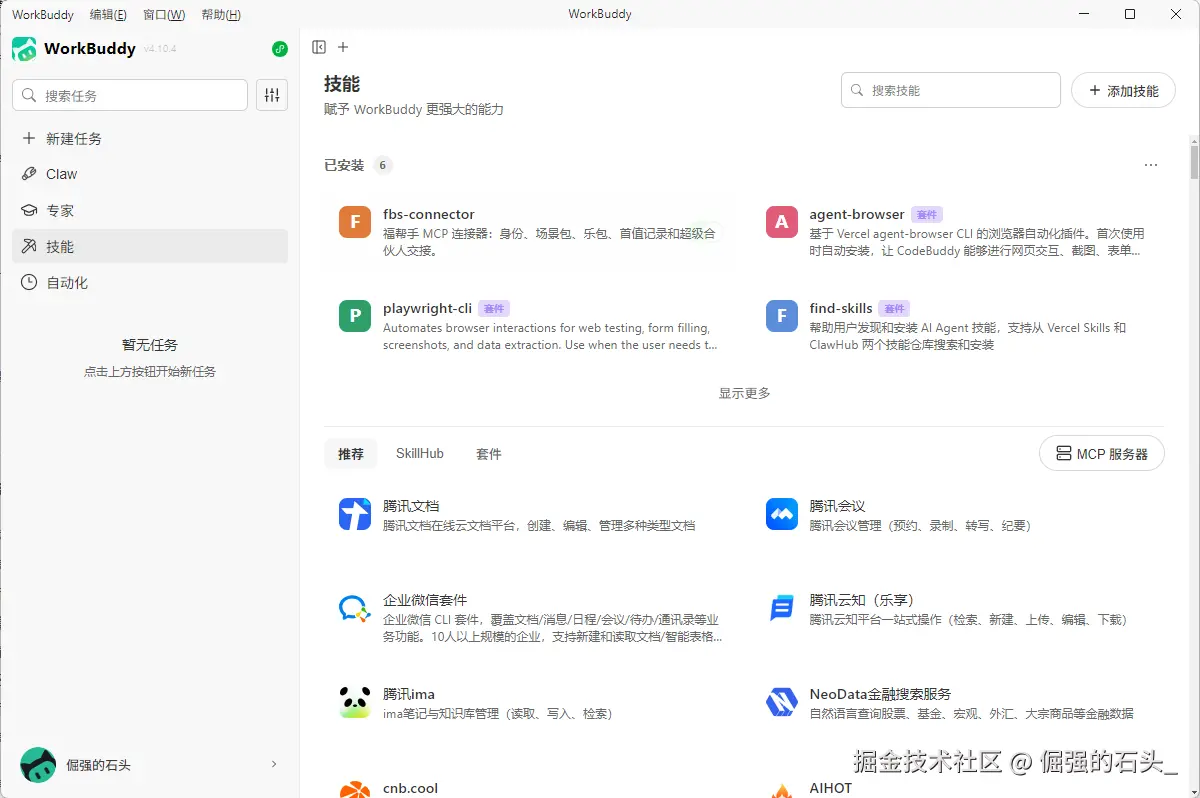Open the find-skills skill title

point(841,308)
